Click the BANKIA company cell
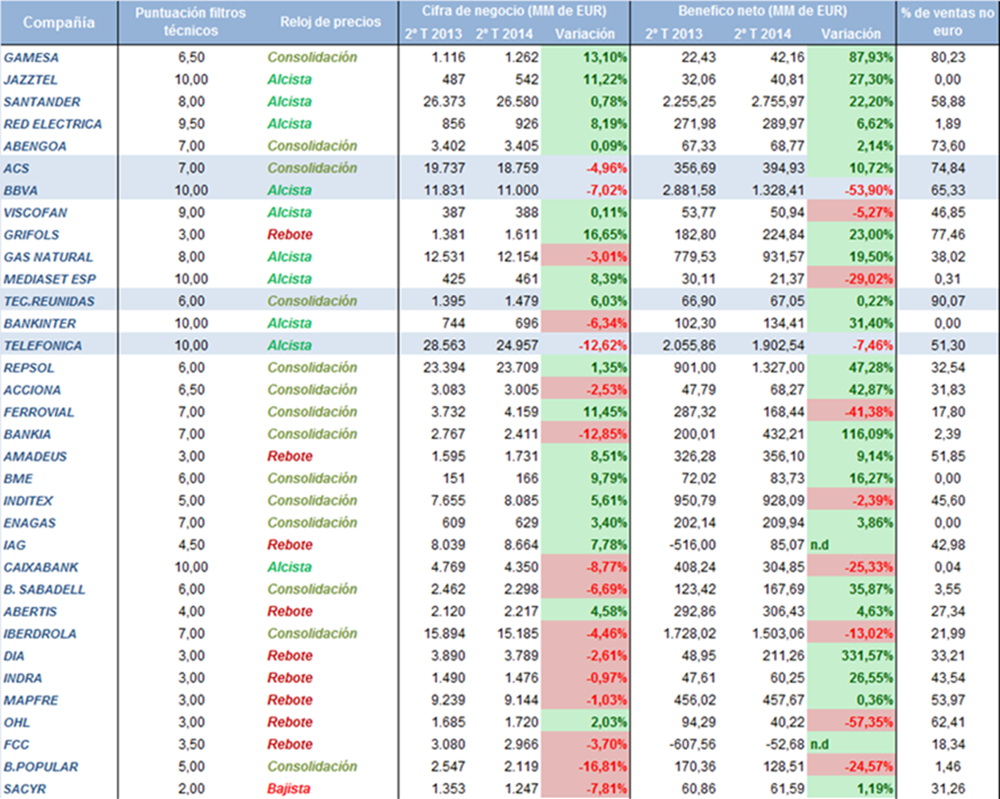The height and width of the screenshot is (799, 1000). [x=27, y=434]
